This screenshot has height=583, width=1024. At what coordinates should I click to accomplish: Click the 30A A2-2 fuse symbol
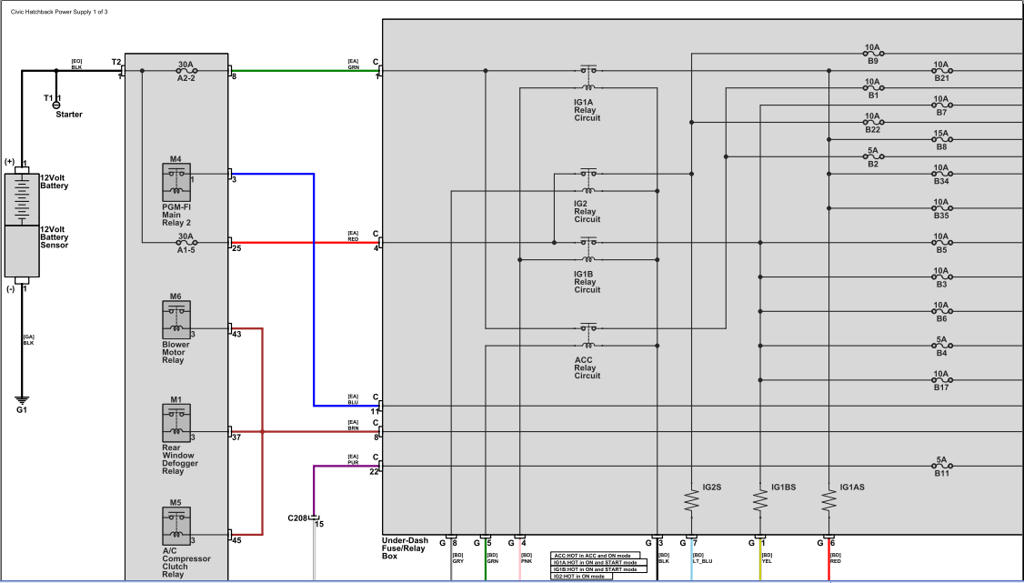[x=186, y=71]
